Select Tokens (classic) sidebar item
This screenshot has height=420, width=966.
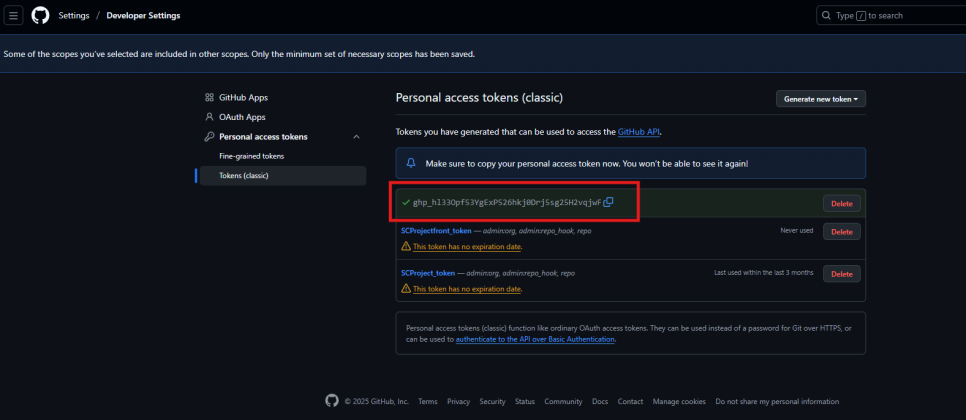coord(283,176)
